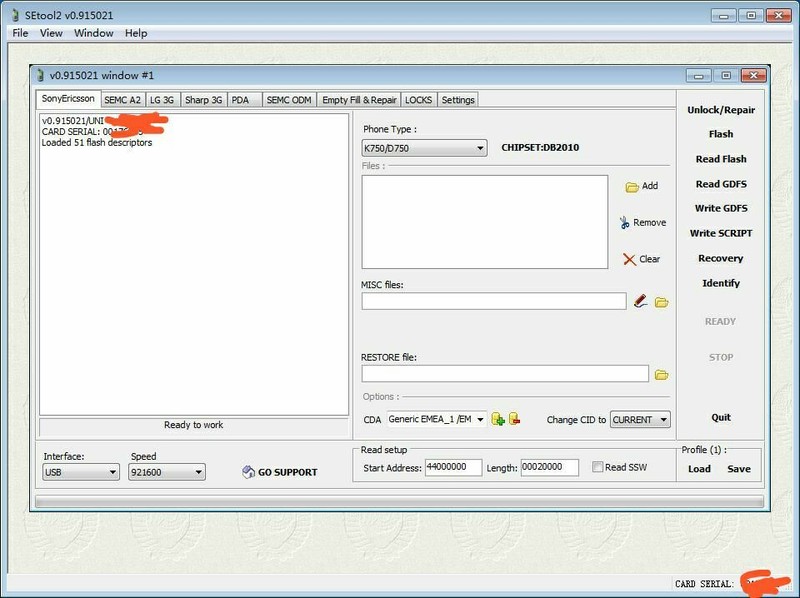
Task: Maximize the inner window #1
Action: [x=726, y=76]
